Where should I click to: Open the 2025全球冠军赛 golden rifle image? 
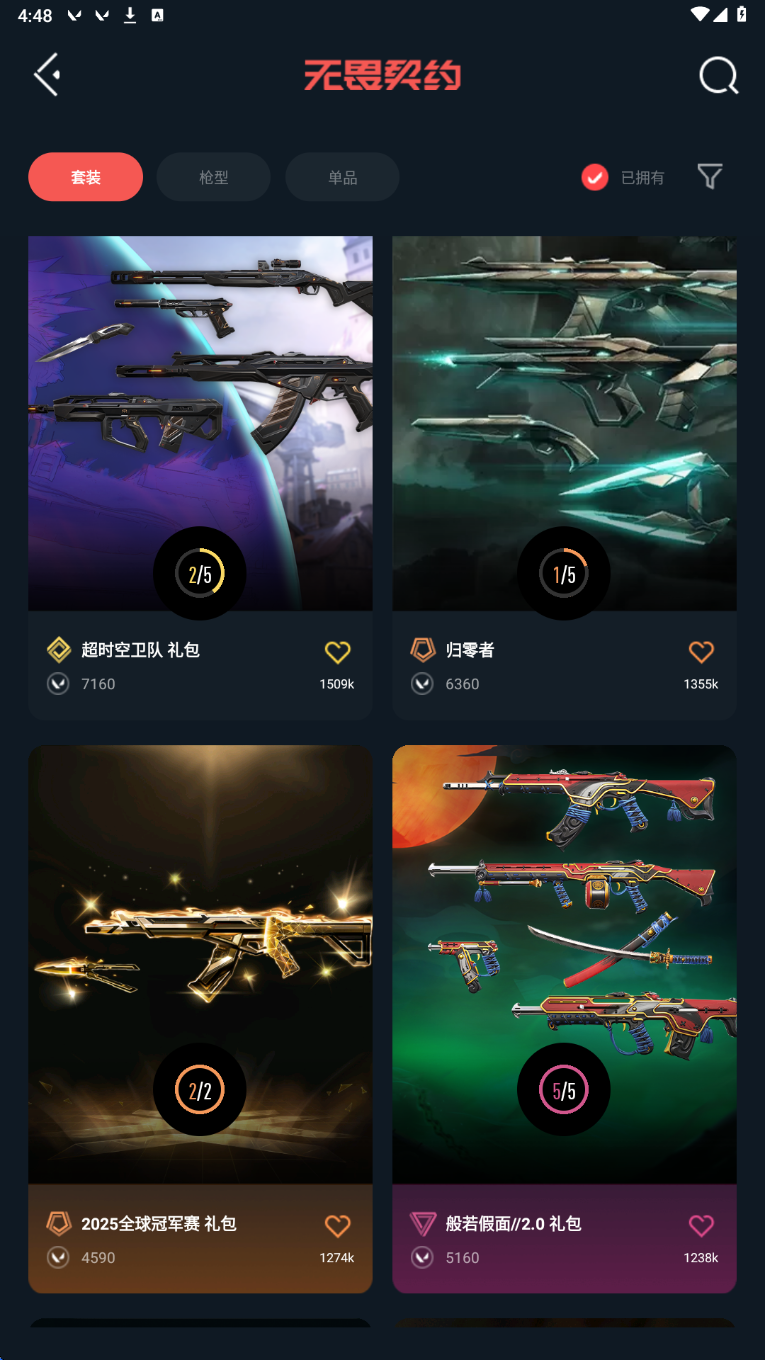(200, 965)
